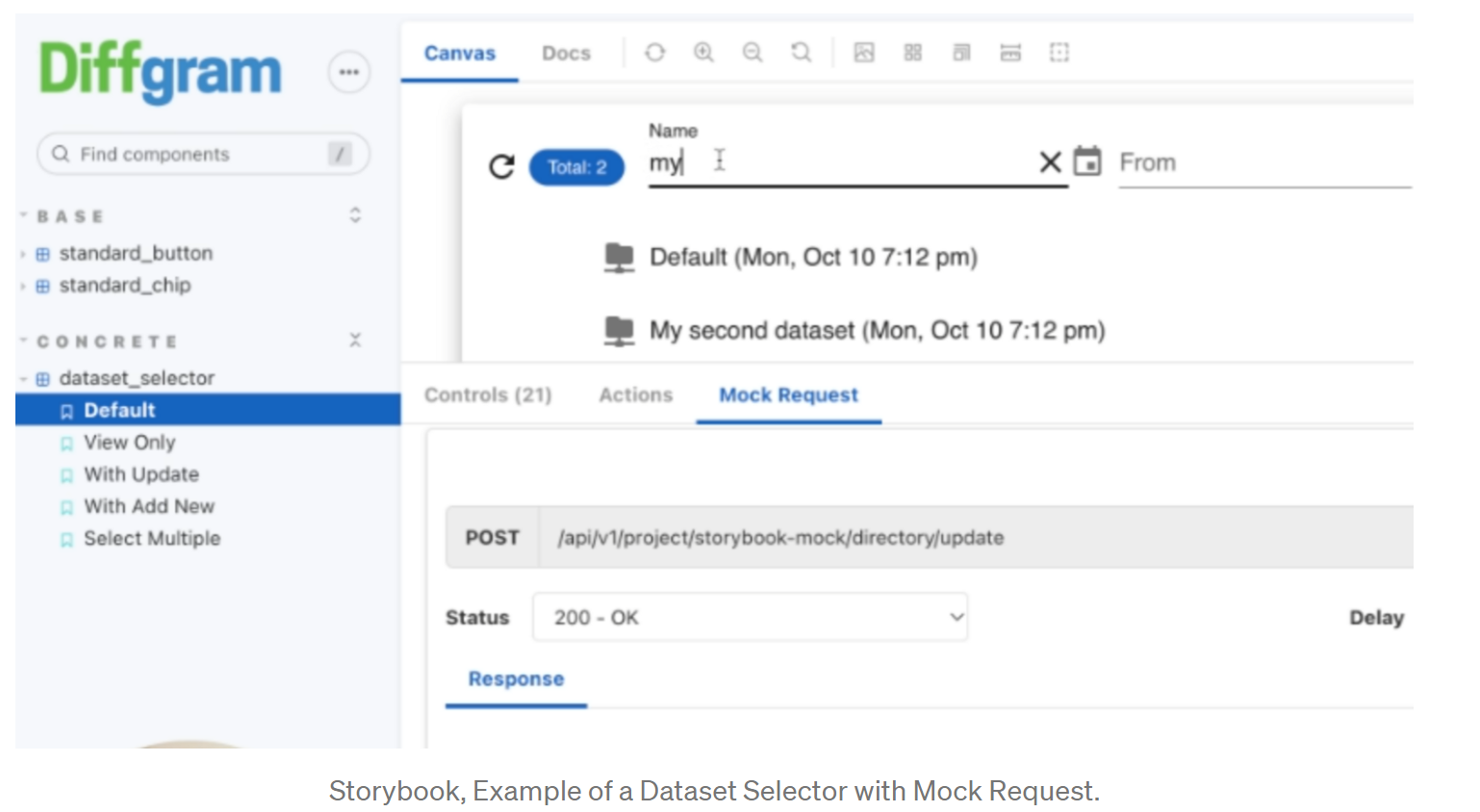Screen dimensions: 1480x812
Task: Click the From date field
Action: (x=1264, y=163)
